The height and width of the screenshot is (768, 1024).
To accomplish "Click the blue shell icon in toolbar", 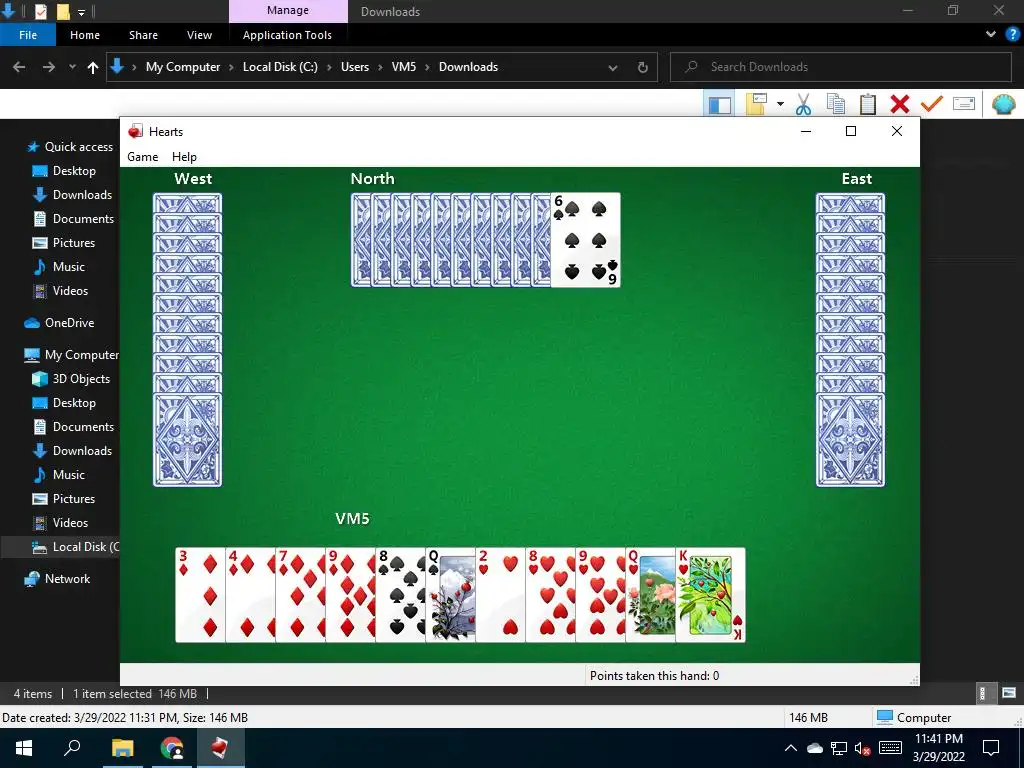I will (x=1003, y=104).
